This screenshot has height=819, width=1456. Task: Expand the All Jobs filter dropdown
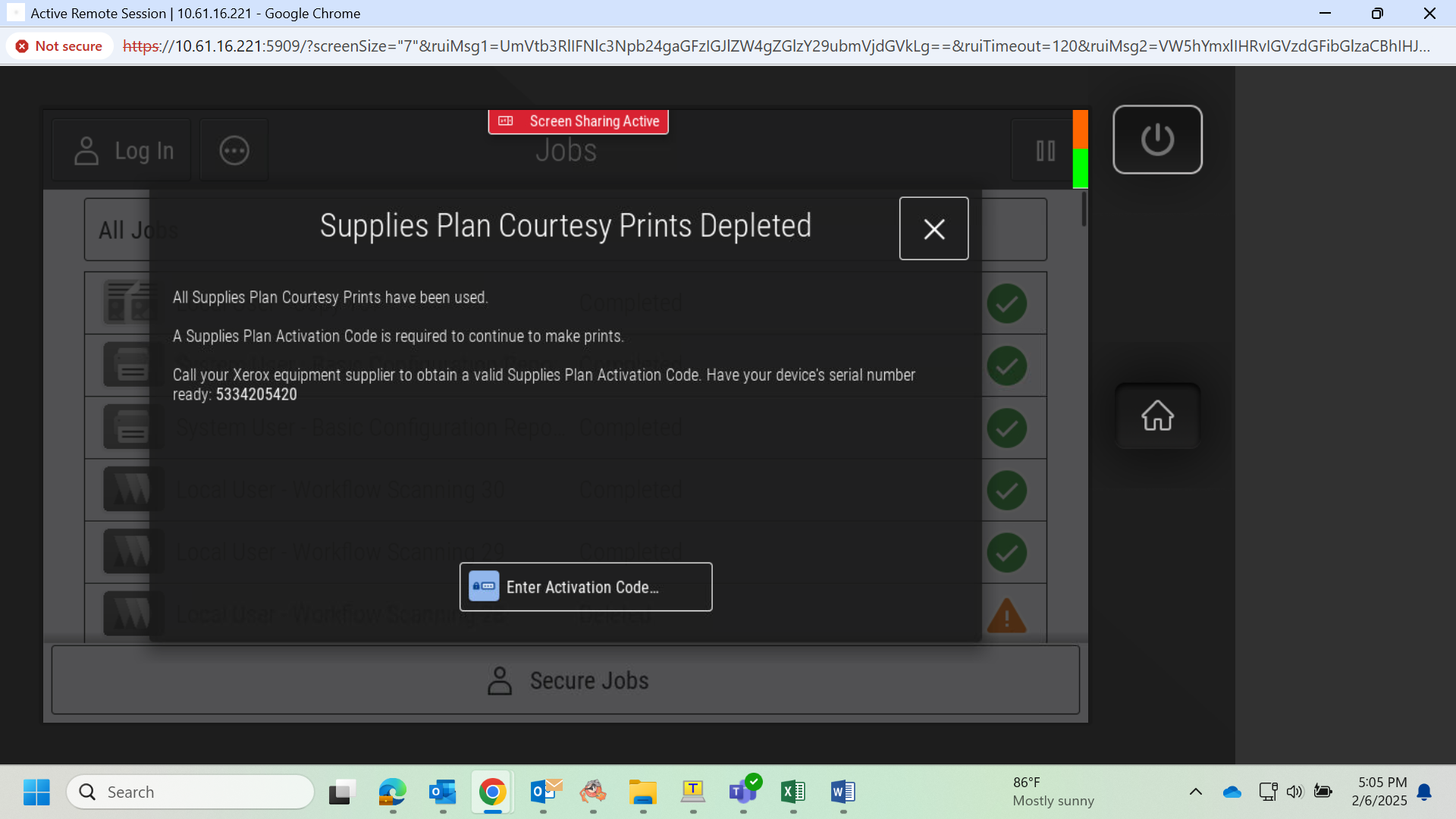[565, 230]
